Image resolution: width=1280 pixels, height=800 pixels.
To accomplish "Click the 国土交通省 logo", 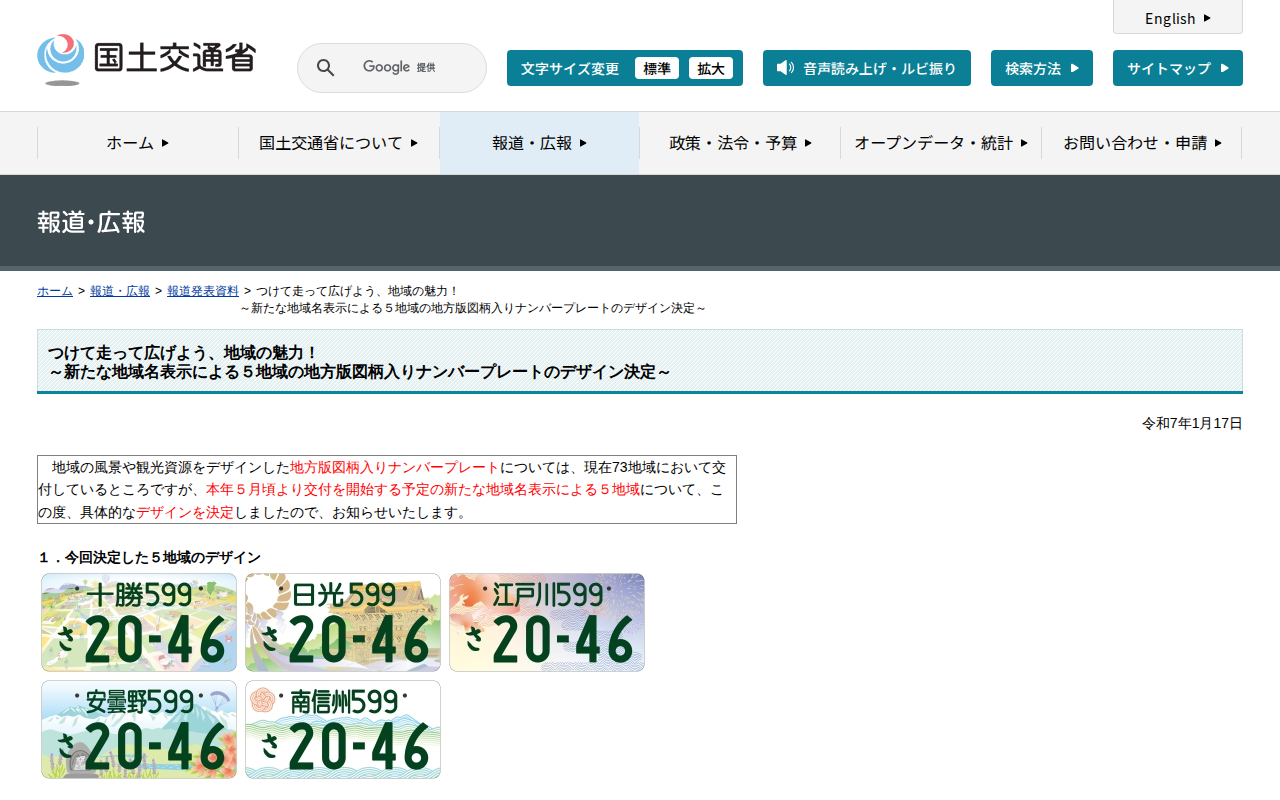I will coord(146,59).
